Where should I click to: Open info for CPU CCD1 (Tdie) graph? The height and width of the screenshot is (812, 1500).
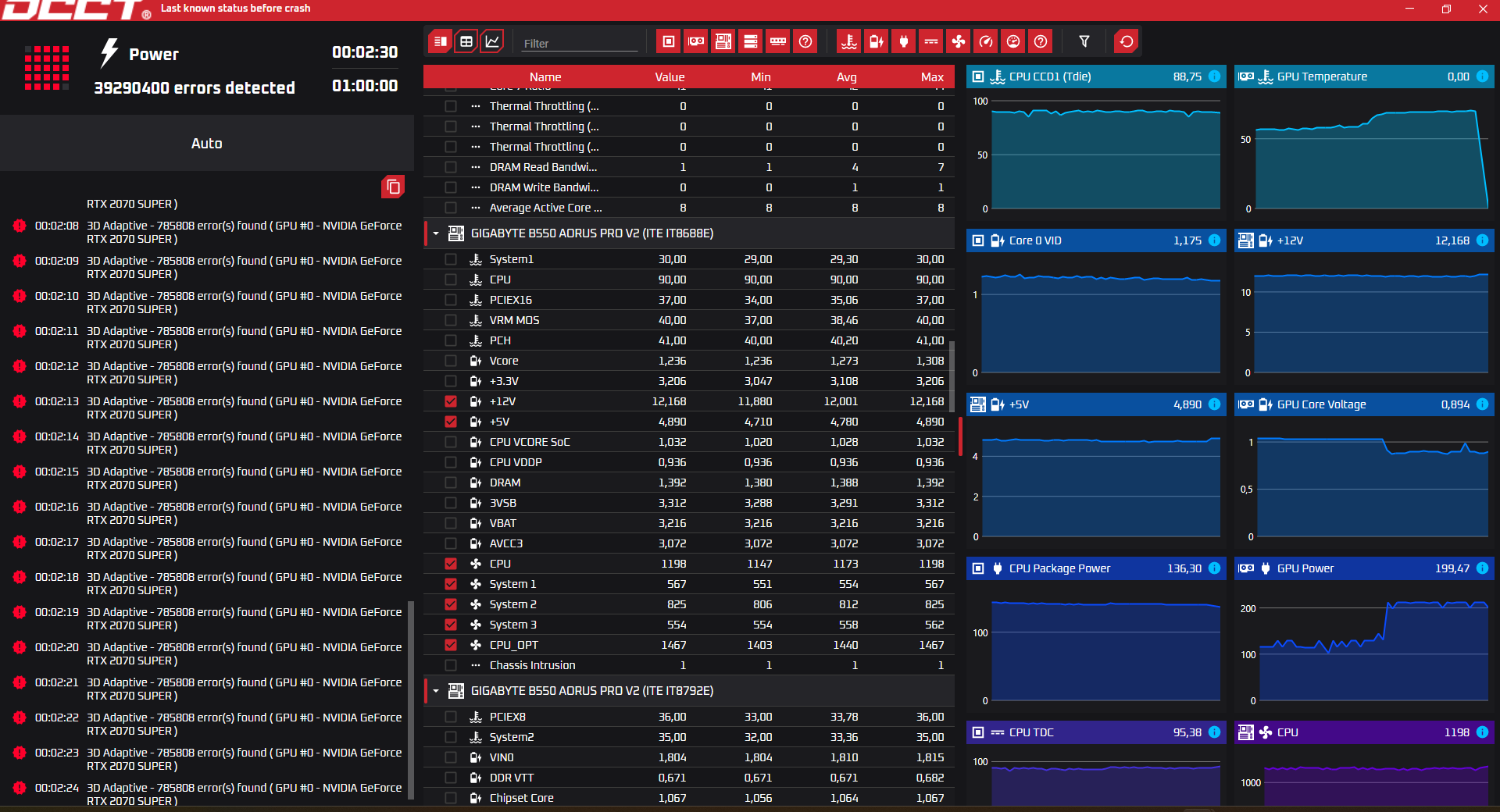[x=1214, y=77]
